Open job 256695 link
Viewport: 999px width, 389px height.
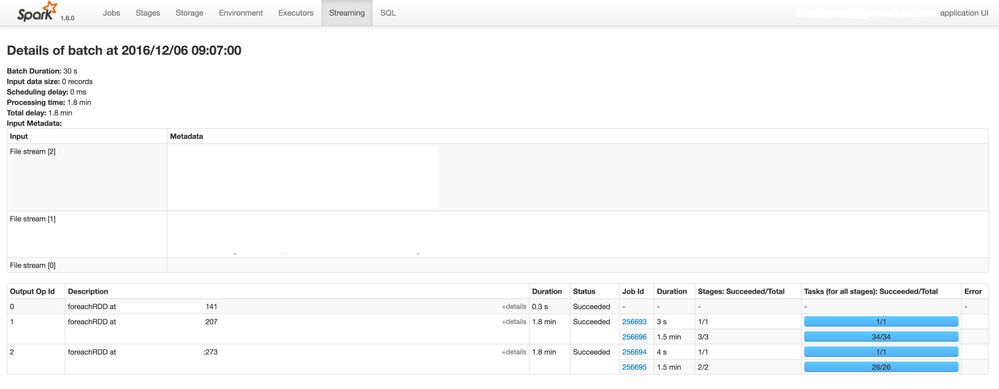(634, 367)
